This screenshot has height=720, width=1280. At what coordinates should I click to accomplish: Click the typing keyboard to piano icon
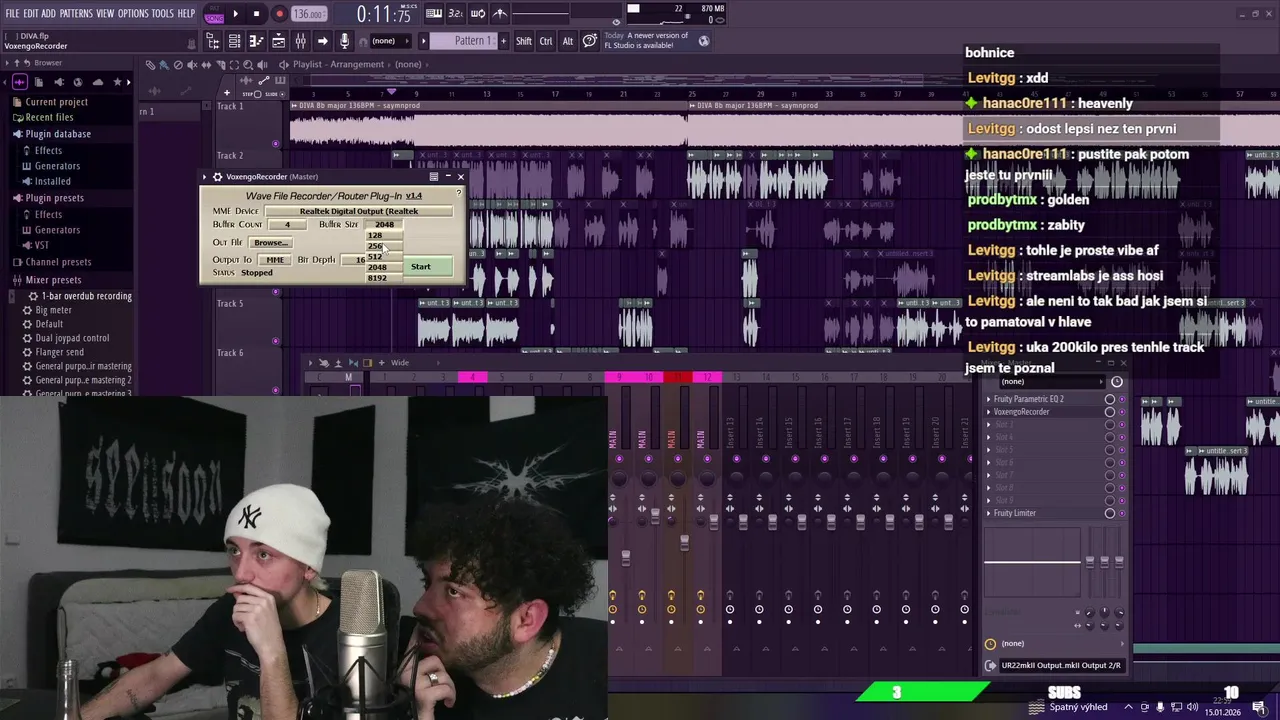pos(434,14)
